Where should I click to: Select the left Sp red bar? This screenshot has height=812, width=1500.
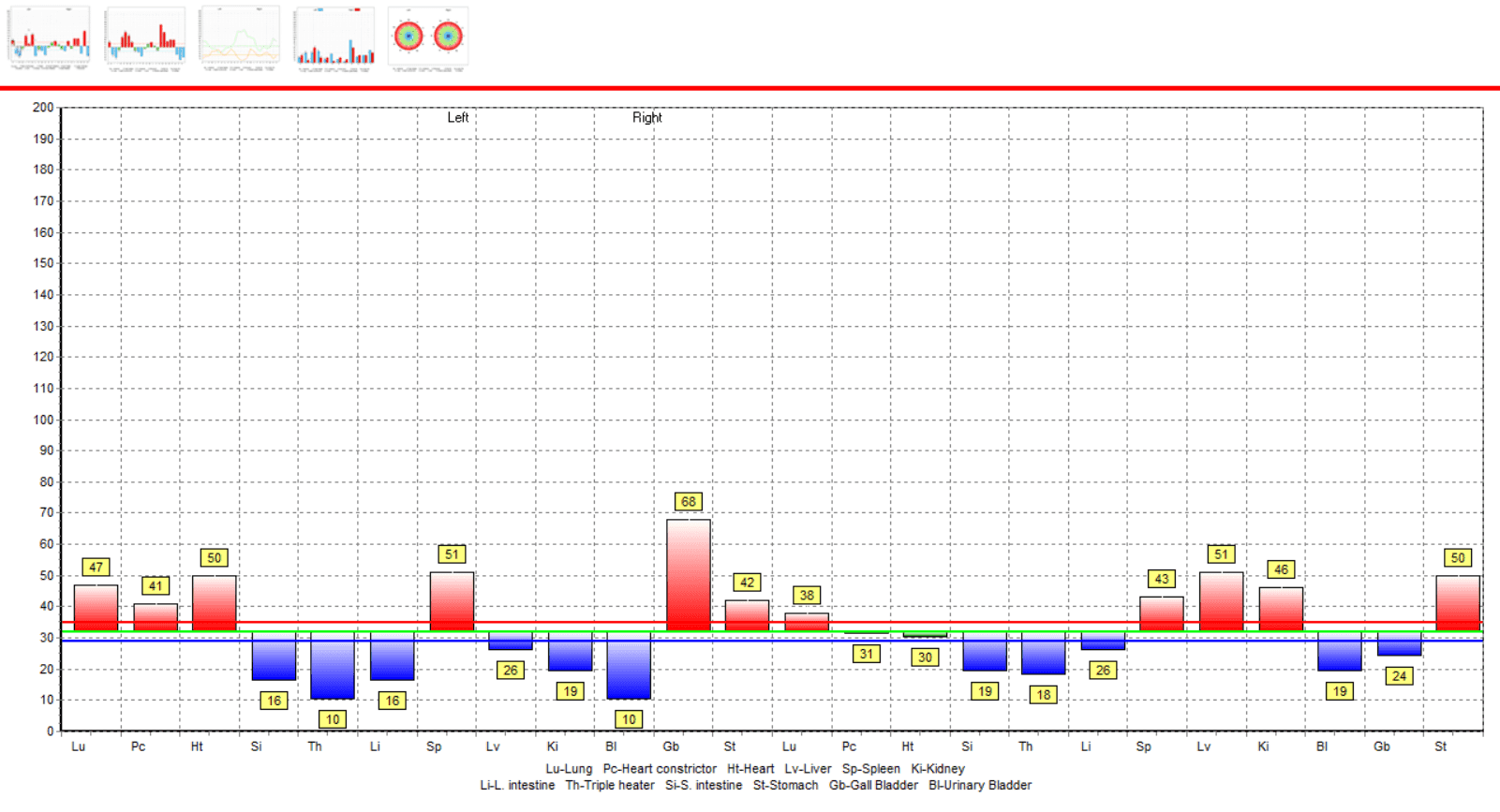click(452, 600)
